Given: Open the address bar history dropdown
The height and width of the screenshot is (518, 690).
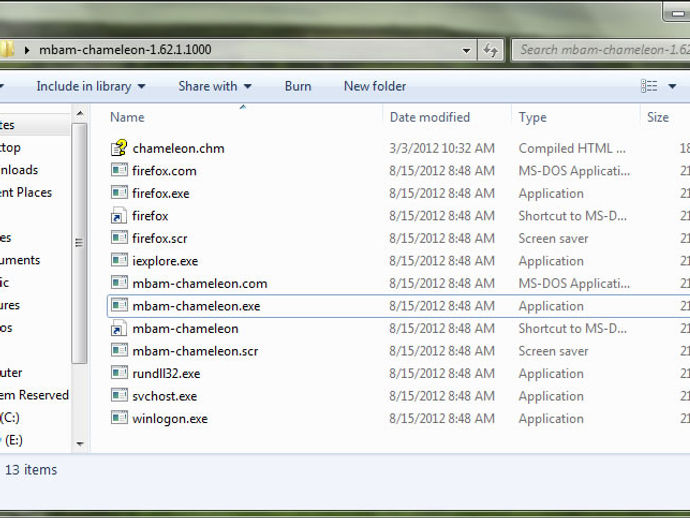Looking at the screenshot, I should (x=466, y=51).
